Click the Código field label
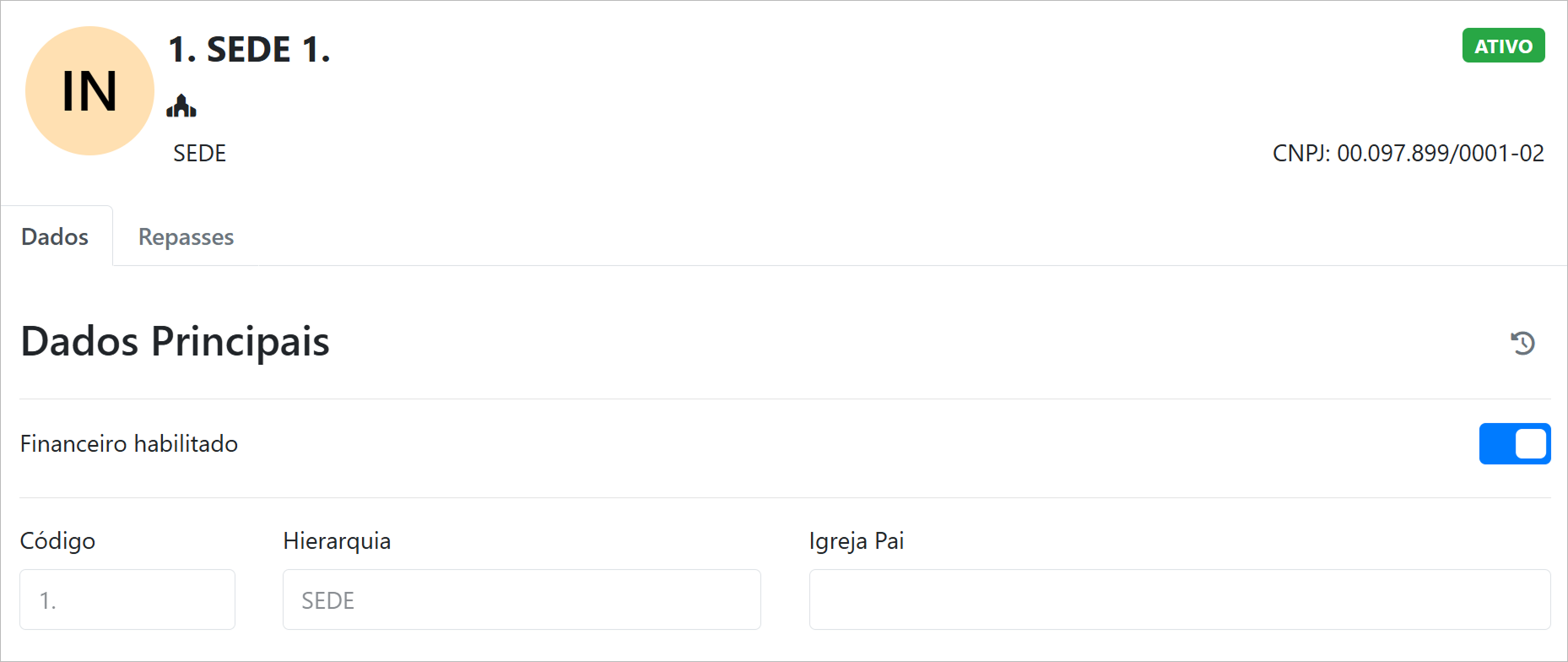 point(57,541)
